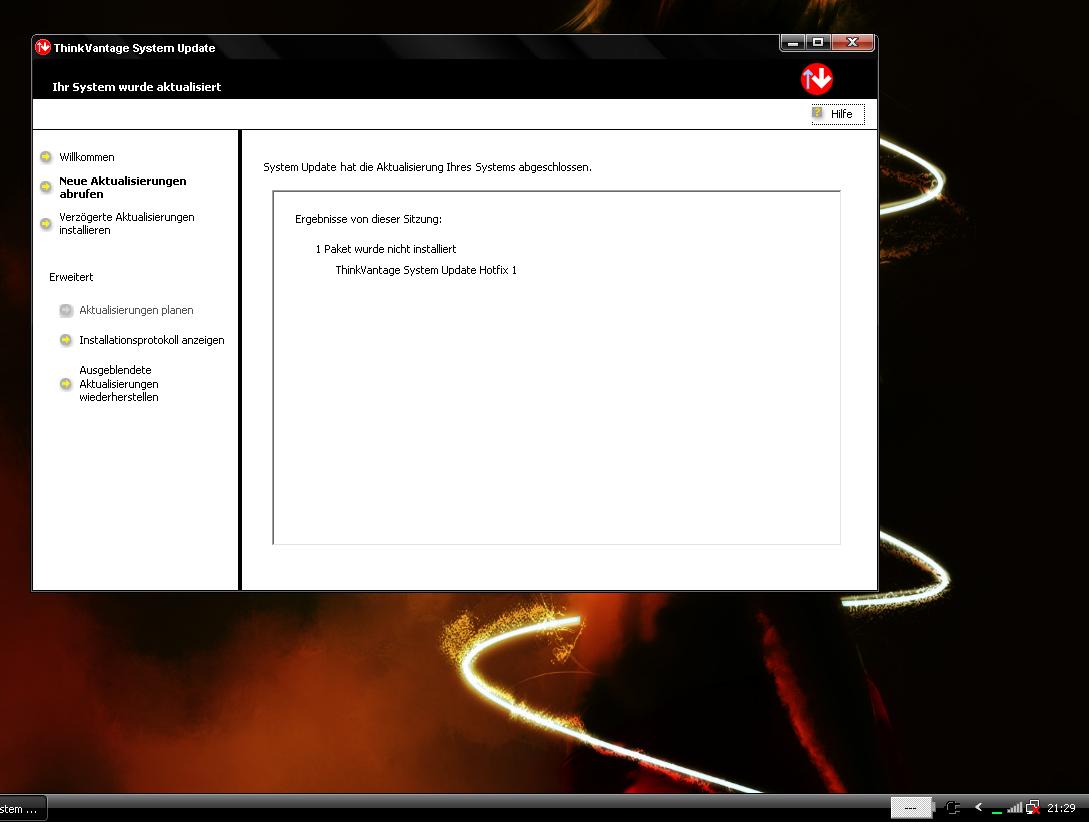Click the System Update taskbar button
Screen dimensions: 1089x823
point(22,809)
